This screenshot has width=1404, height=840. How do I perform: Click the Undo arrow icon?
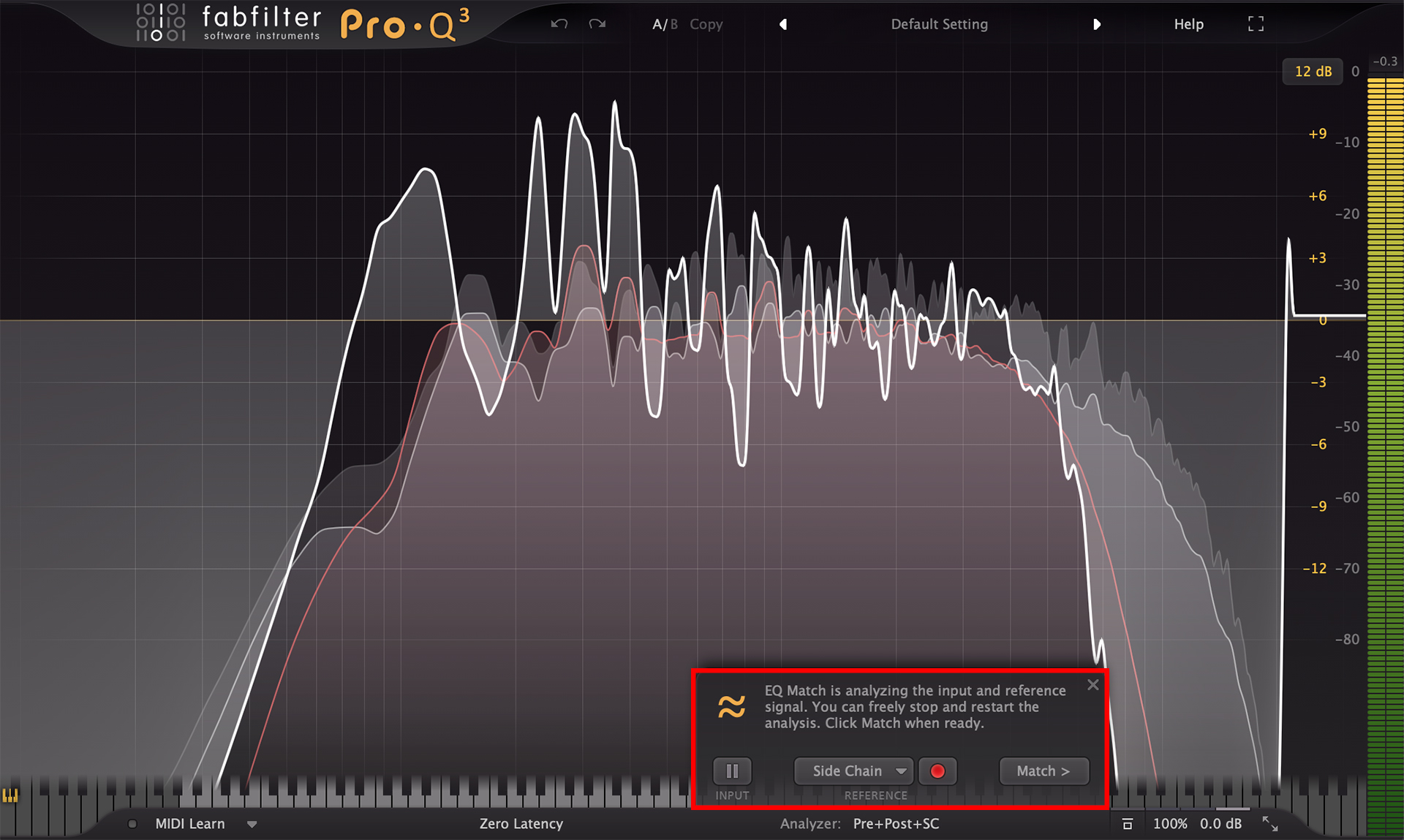click(559, 24)
